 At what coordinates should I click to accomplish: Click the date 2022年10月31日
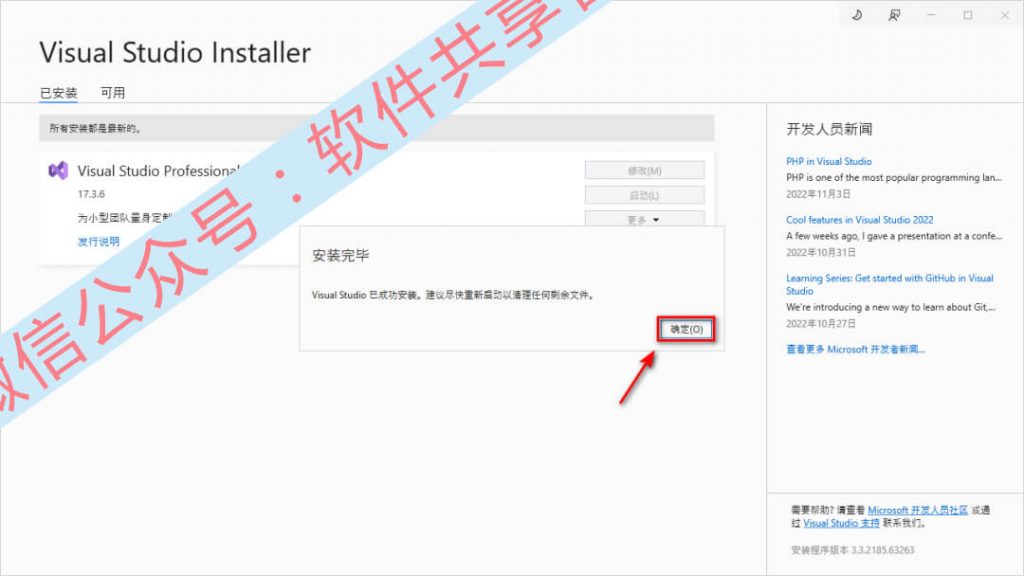coord(821,252)
